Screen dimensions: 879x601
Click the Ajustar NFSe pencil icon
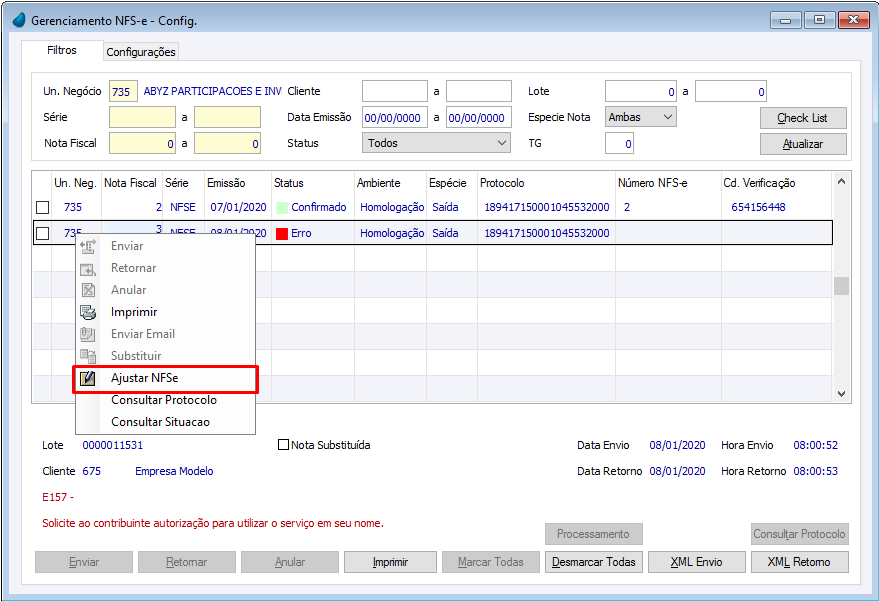point(88,378)
